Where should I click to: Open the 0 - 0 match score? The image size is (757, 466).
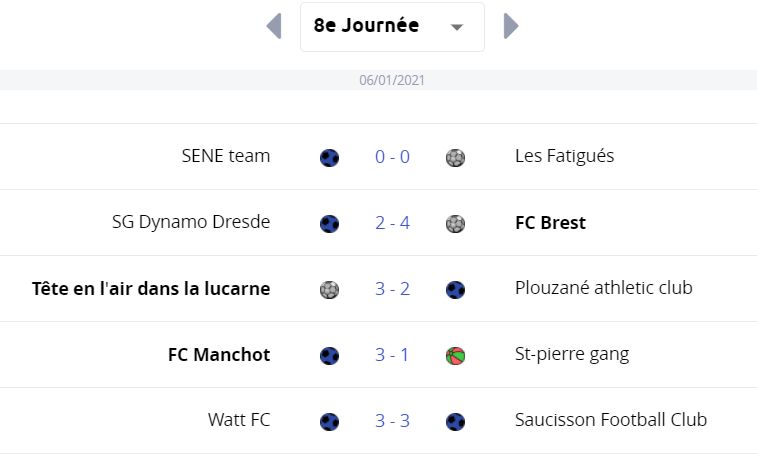pyautogui.click(x=392, y=157)
